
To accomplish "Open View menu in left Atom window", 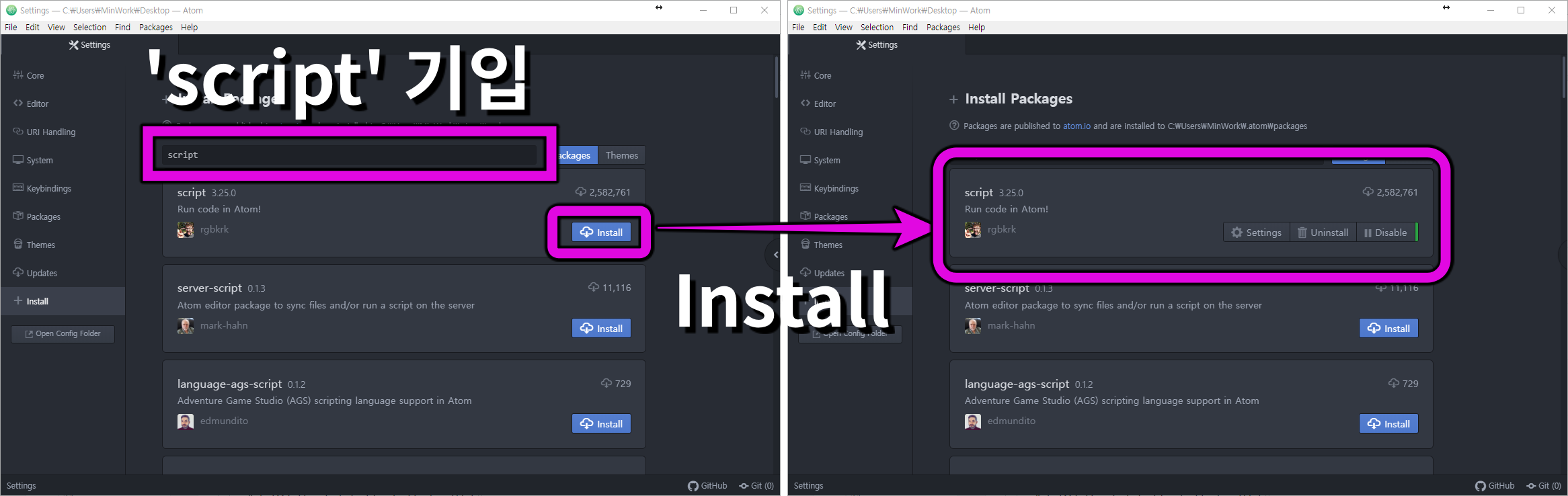I will pos(56,27).
